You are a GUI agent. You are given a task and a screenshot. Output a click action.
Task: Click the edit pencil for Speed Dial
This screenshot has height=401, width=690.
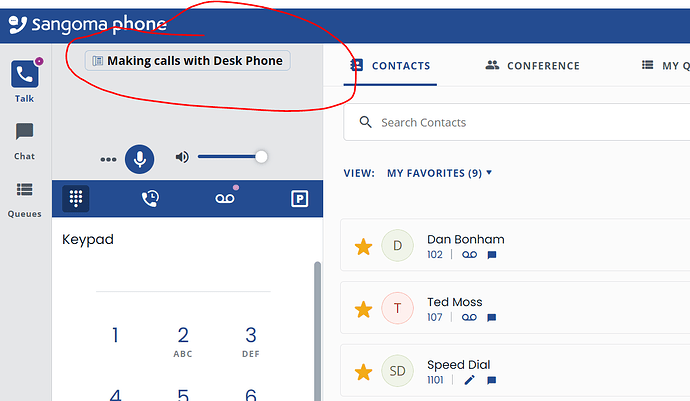(x=471, y=380)
